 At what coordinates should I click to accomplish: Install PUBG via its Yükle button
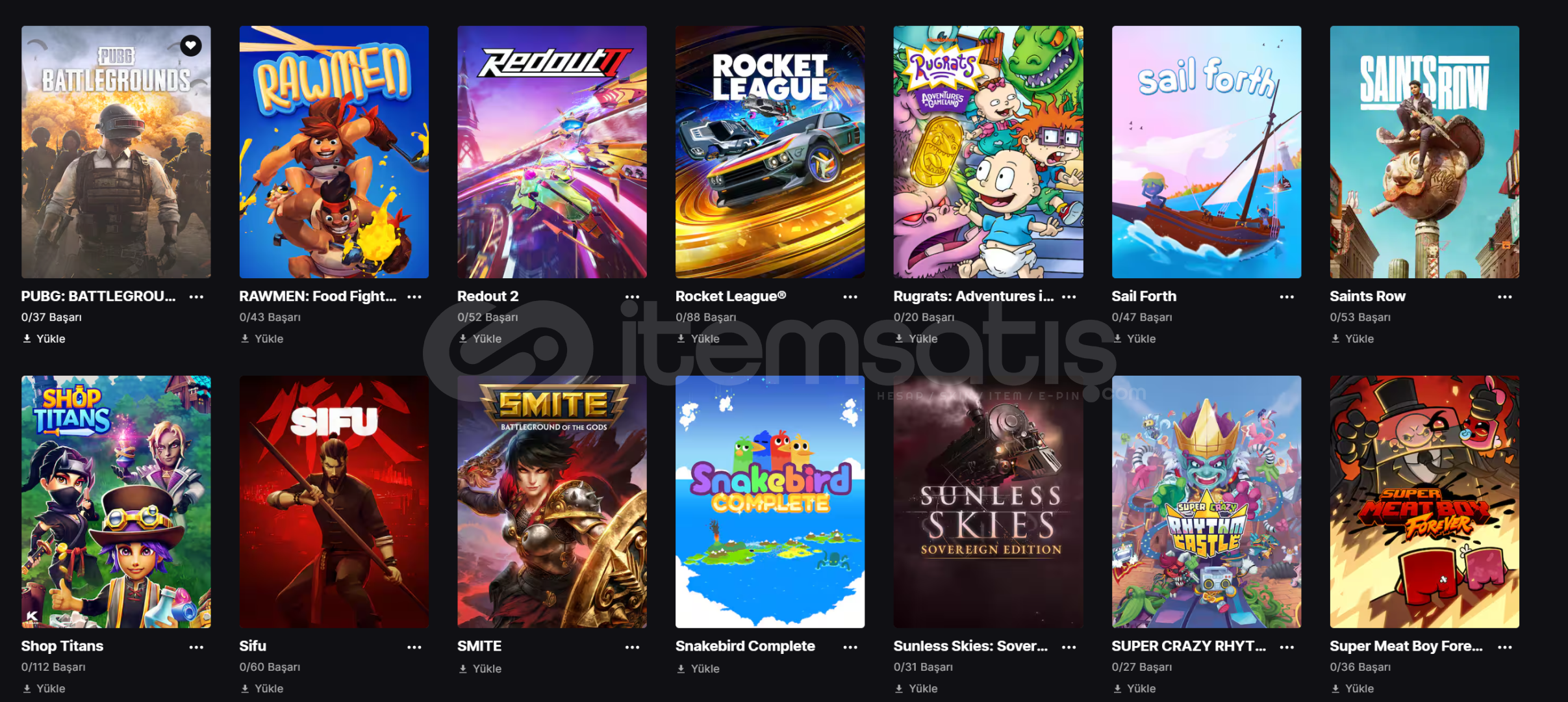pyautogui.click(x=44, y=339)
